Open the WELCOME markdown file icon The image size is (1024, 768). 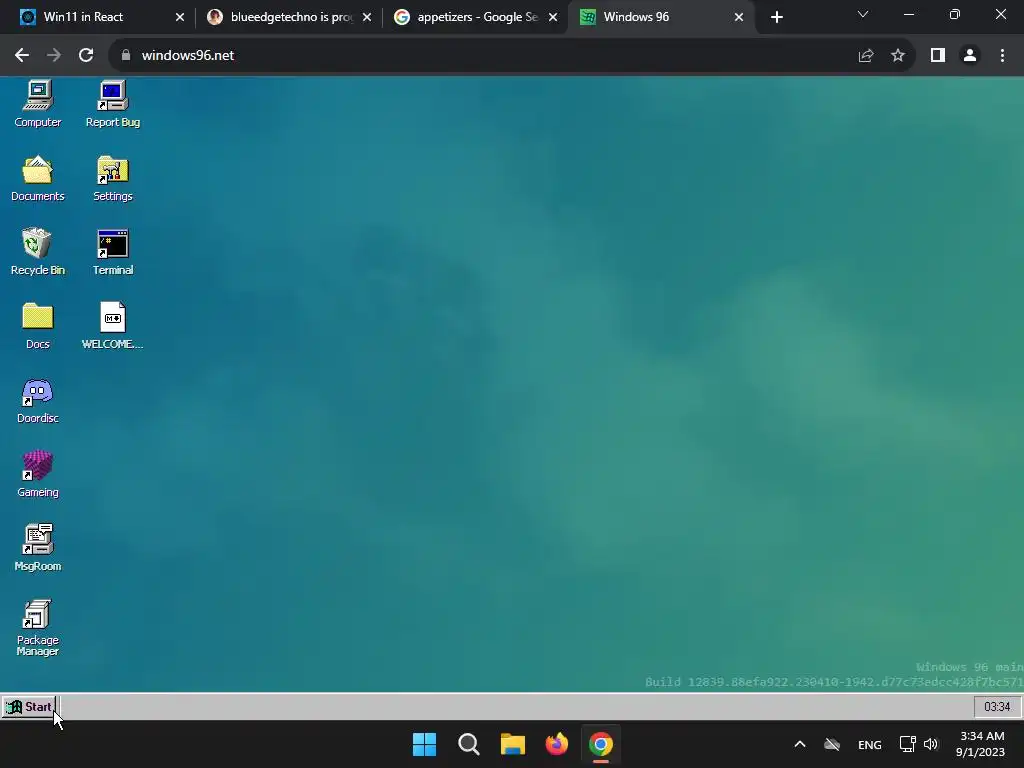113,326
